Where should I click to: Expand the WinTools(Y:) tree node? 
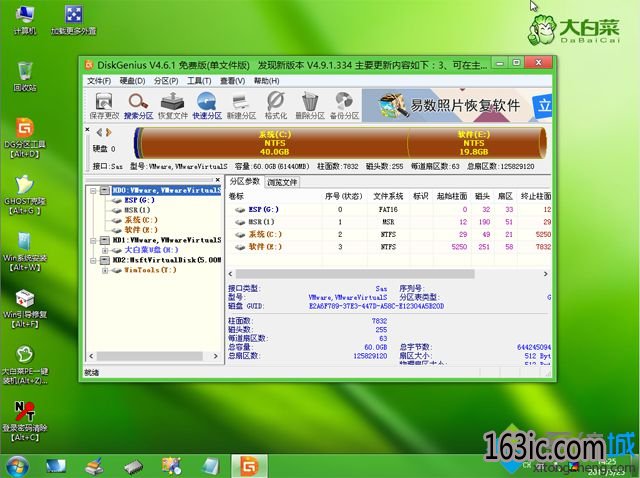pos(104,271)
